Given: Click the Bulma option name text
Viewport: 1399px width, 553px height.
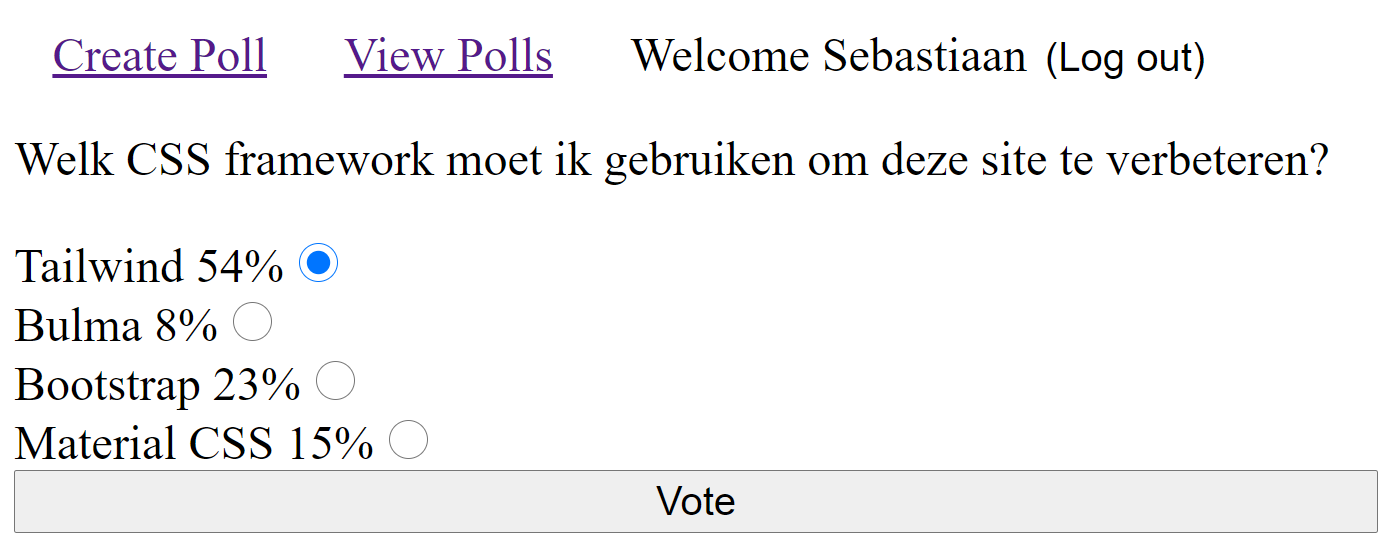Looking at the screenshot, I should tap(78, 326).
